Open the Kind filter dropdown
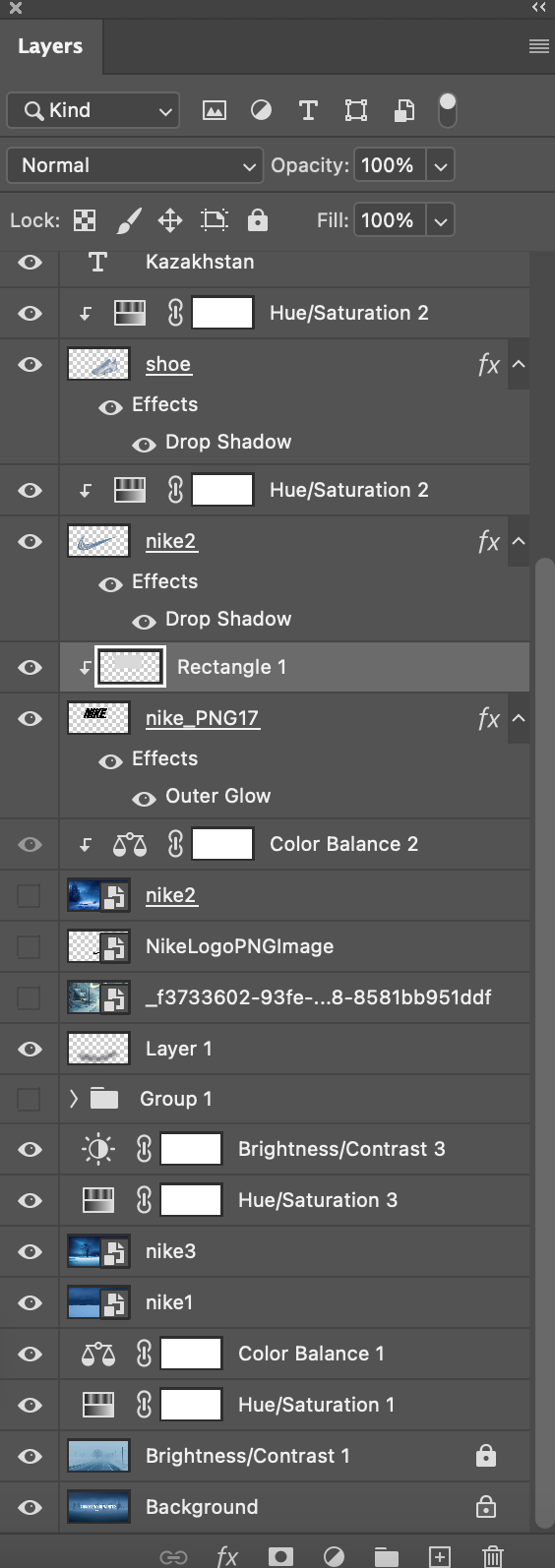This screenshot has height=1568, width=555. tap(93, 110)
